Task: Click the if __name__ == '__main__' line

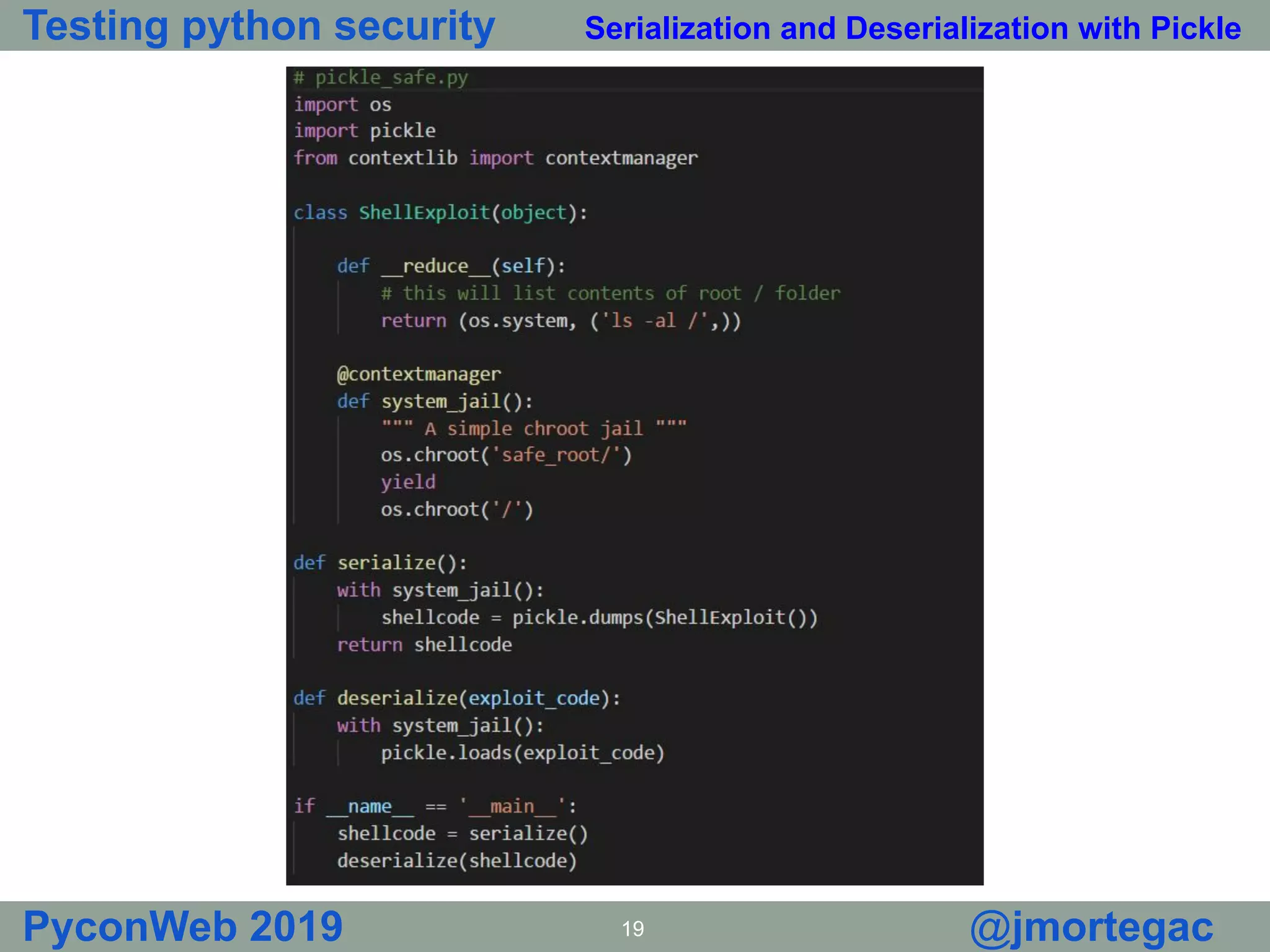Action: (435, 807)
